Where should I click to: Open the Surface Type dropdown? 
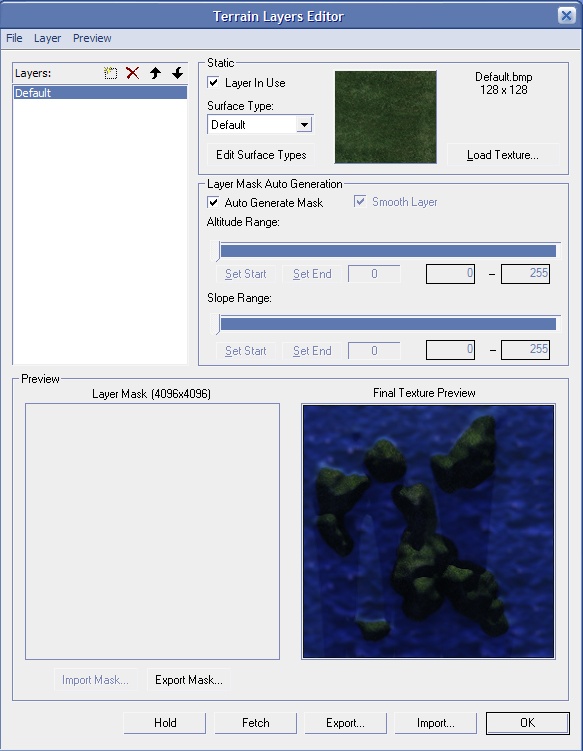[x=304, y=125]
